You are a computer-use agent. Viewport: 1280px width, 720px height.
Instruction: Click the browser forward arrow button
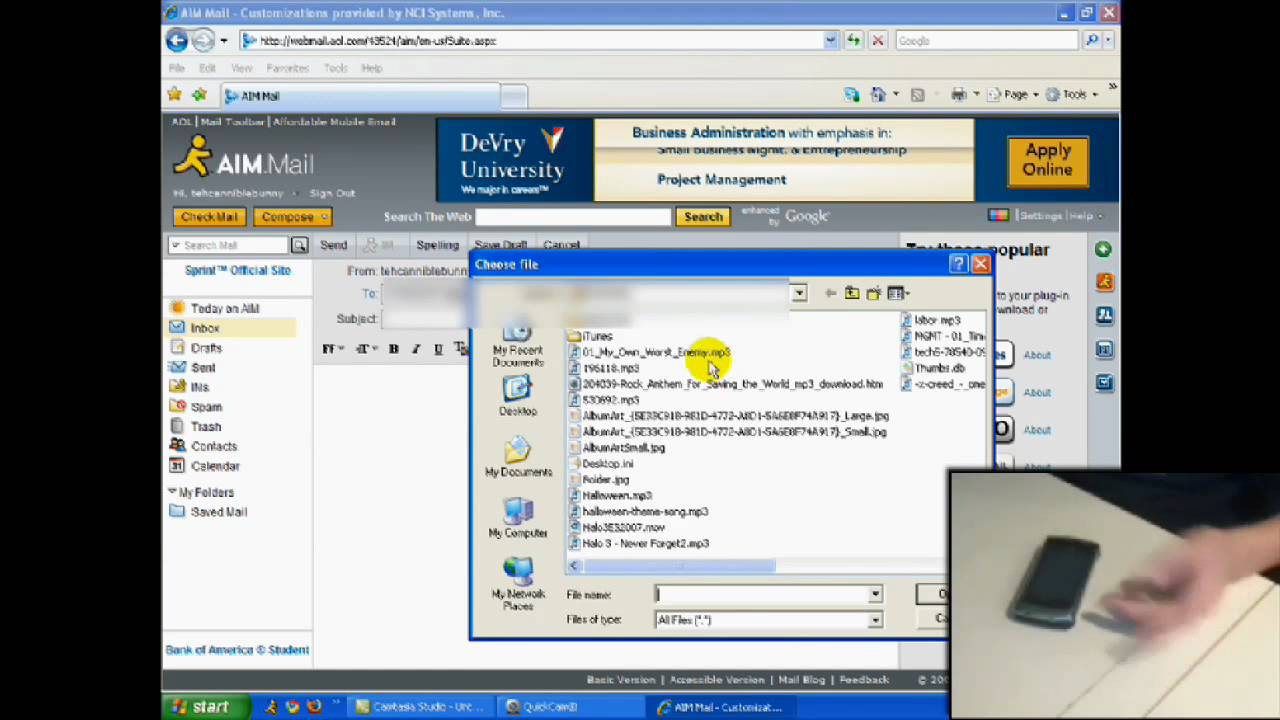pyautogui.click(x=202, y=40)
